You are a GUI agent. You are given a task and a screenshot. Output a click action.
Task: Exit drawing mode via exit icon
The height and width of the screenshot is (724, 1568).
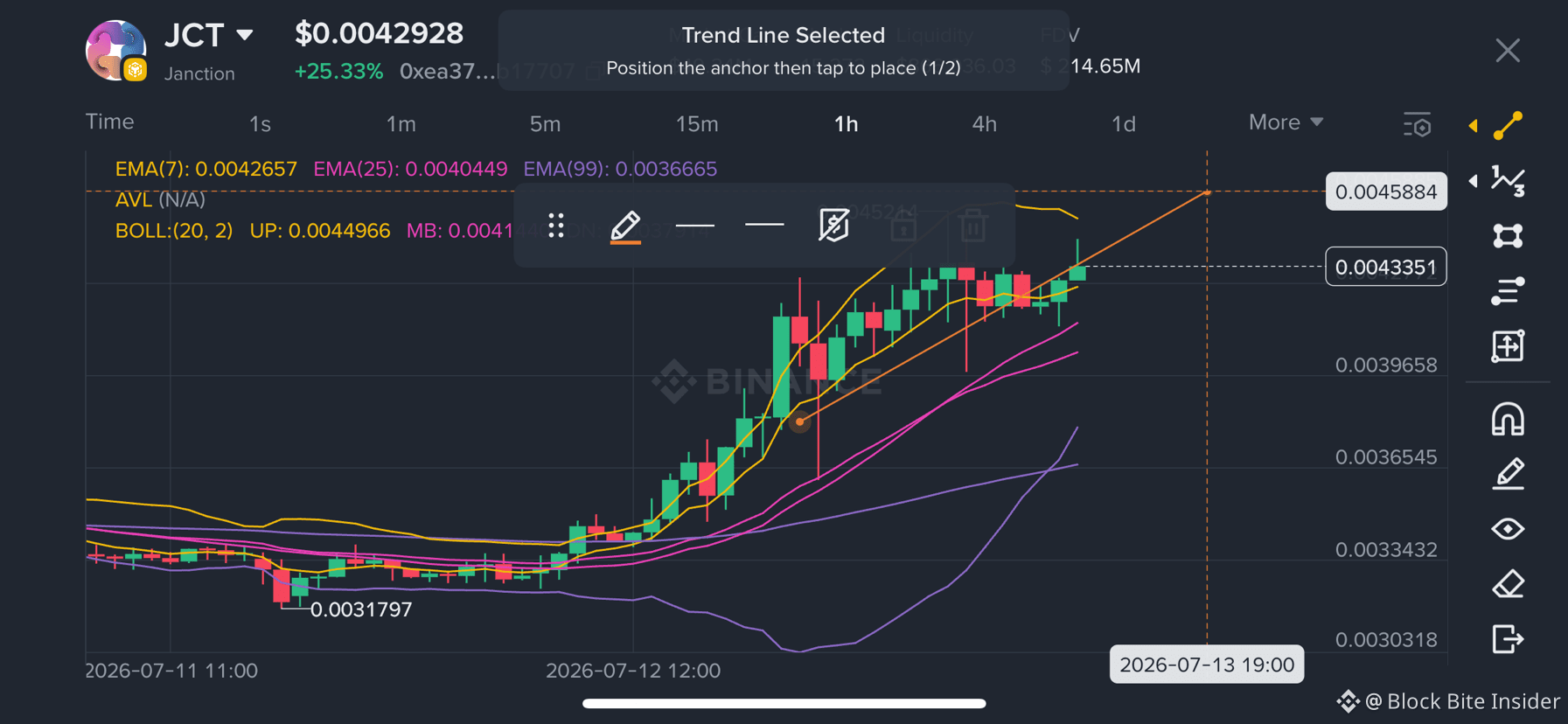click(1509, 639)
